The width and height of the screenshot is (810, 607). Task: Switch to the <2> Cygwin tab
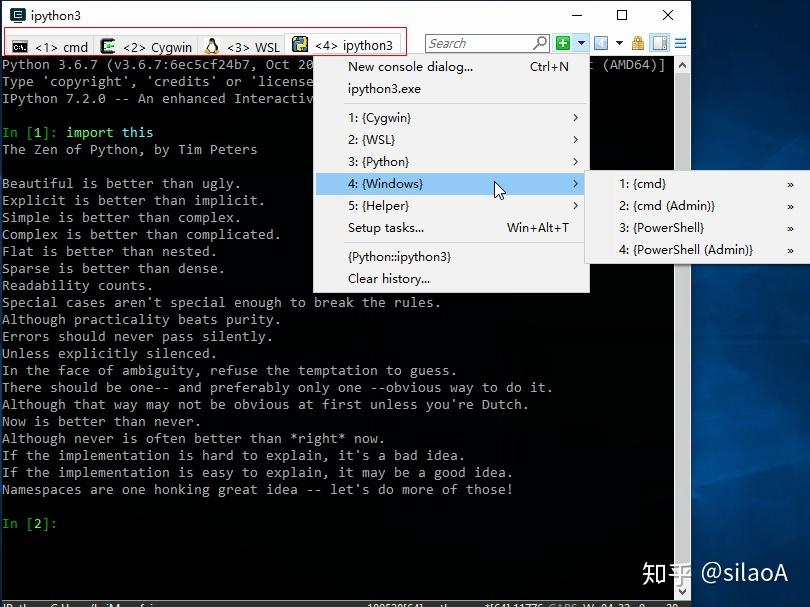pos(146,46)
